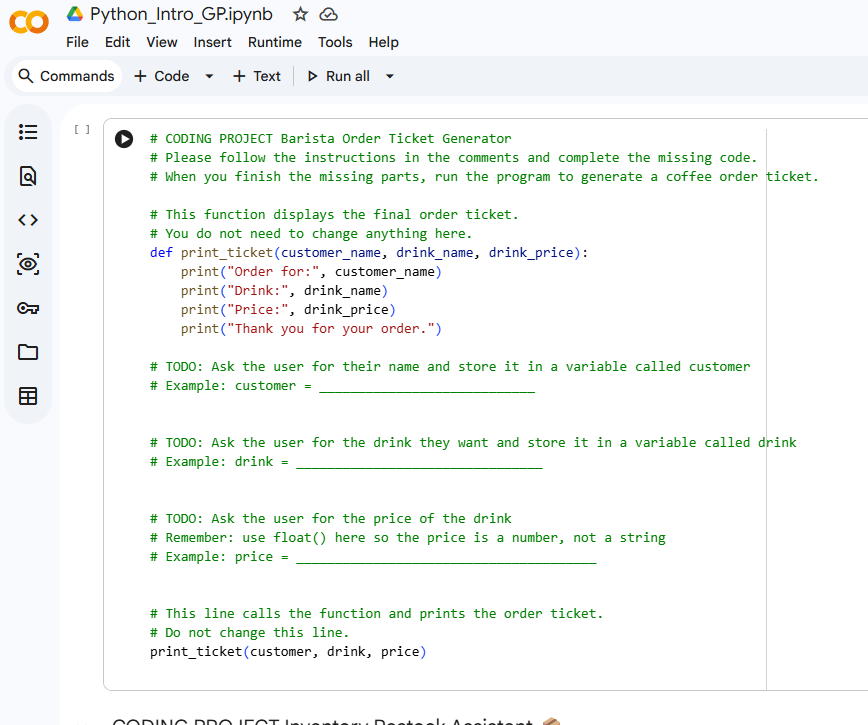Click the "# CODING PROJECT Barista Order" comment
This screenshot has height=725, width=868.
pos(330,139)
